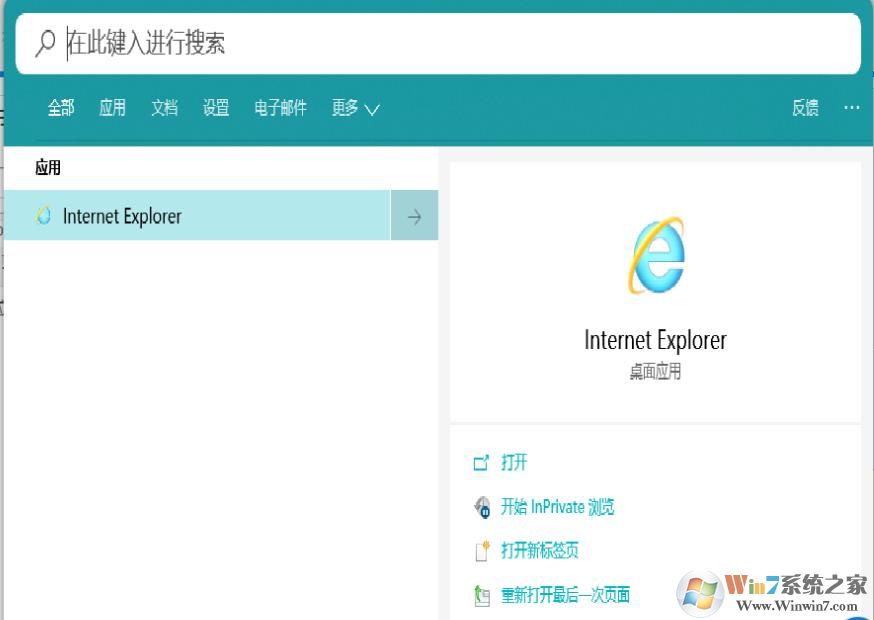
Task: Click the 打开 open action
Action: (513, 462)
